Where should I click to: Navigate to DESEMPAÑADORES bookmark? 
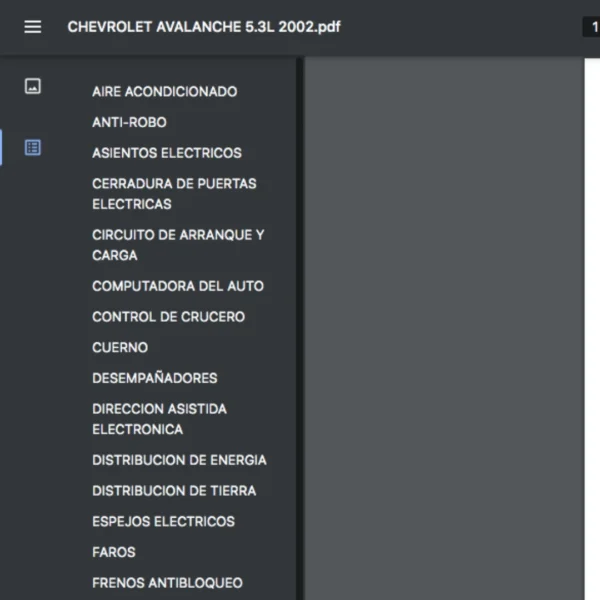tap(154, 379)
